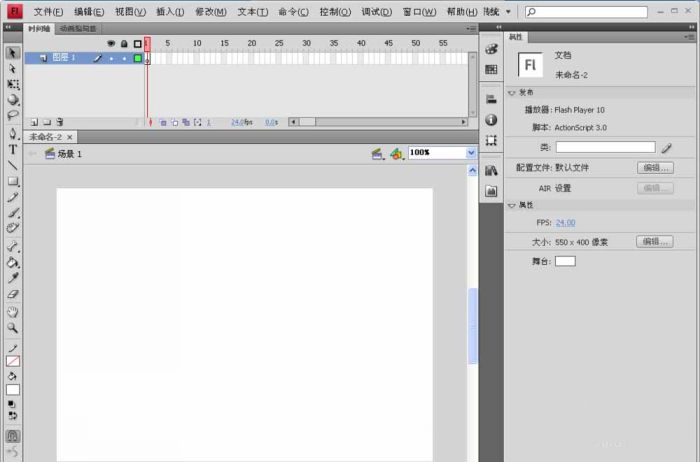Image resolution: width=700 pixels, height=462 pixels.
Task: Toggle outline view for 图层 1
Action: 138,59
